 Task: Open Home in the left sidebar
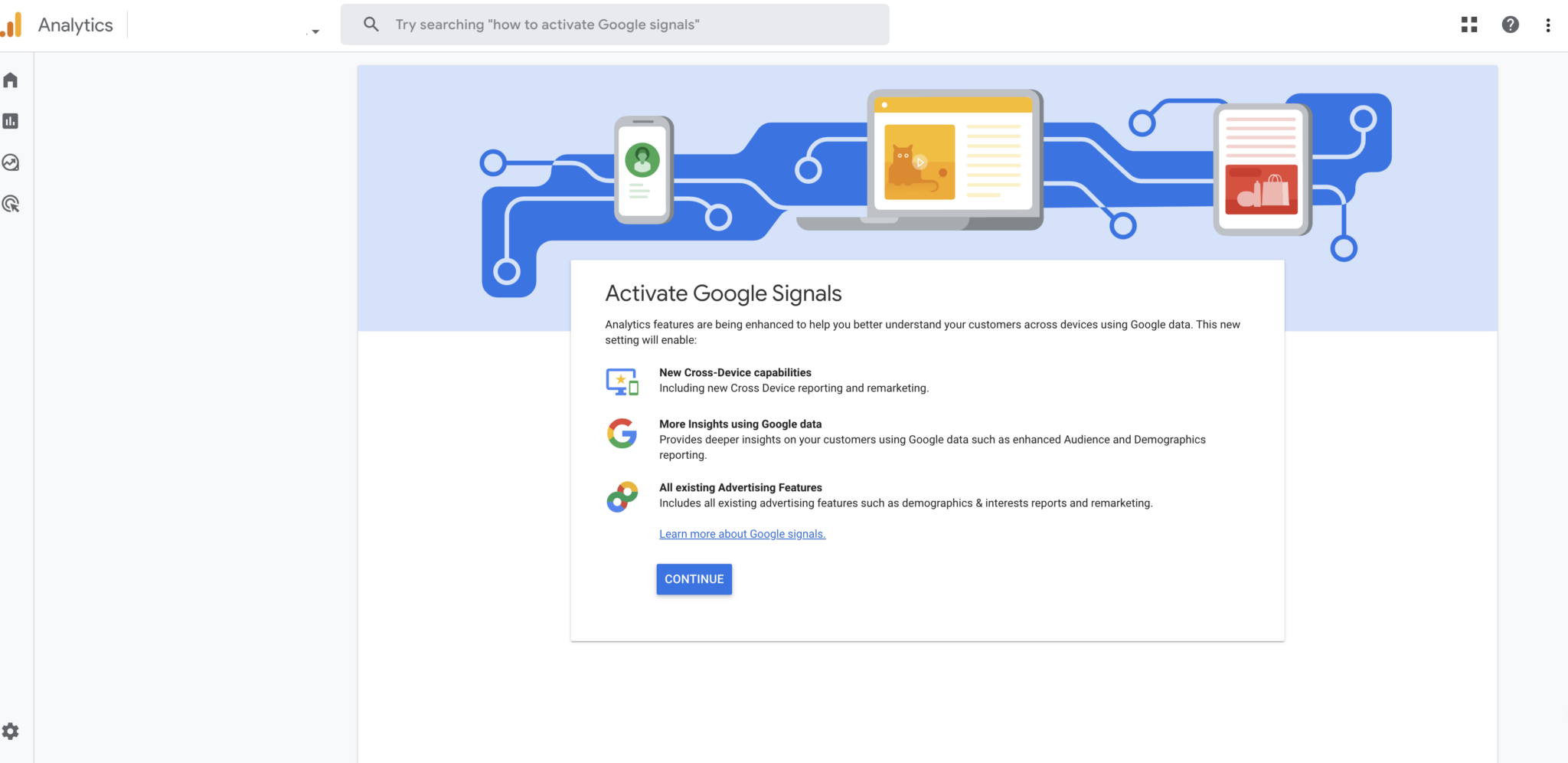pos(11,80)
